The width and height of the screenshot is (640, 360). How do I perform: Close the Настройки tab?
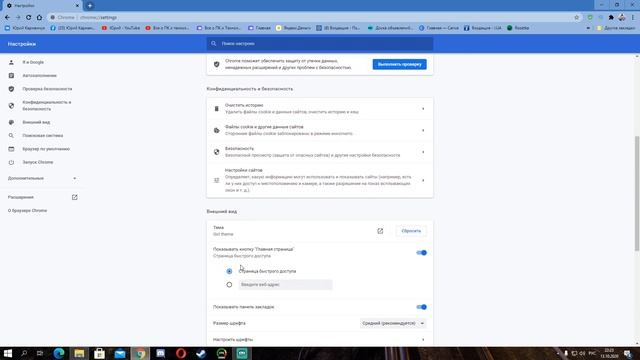(x=77, y=6)
